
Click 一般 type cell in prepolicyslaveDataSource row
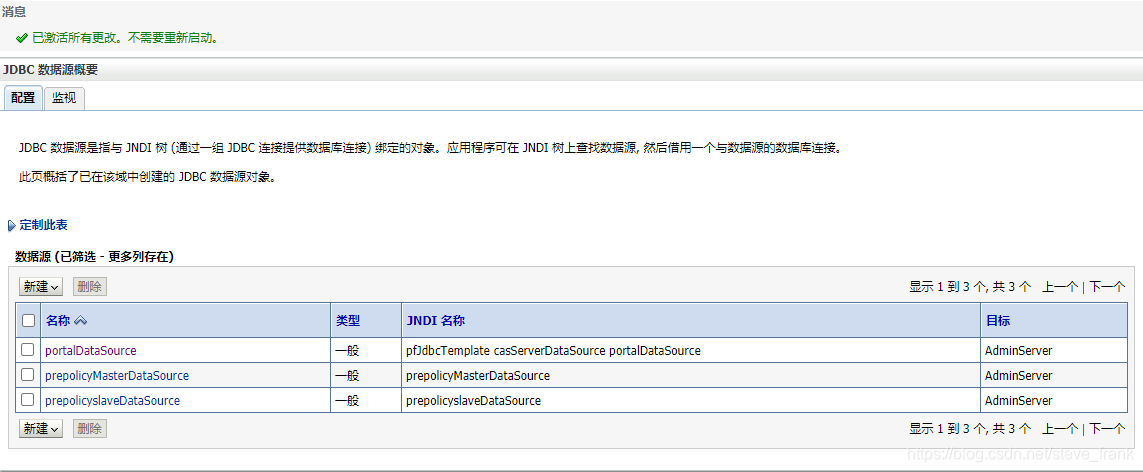(347, 401)
